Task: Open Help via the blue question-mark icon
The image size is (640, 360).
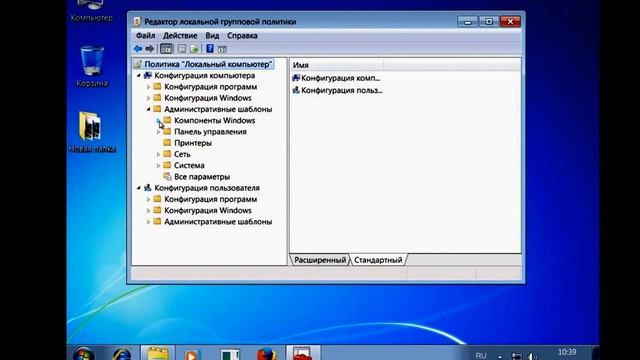Action: tap(210, 49)
